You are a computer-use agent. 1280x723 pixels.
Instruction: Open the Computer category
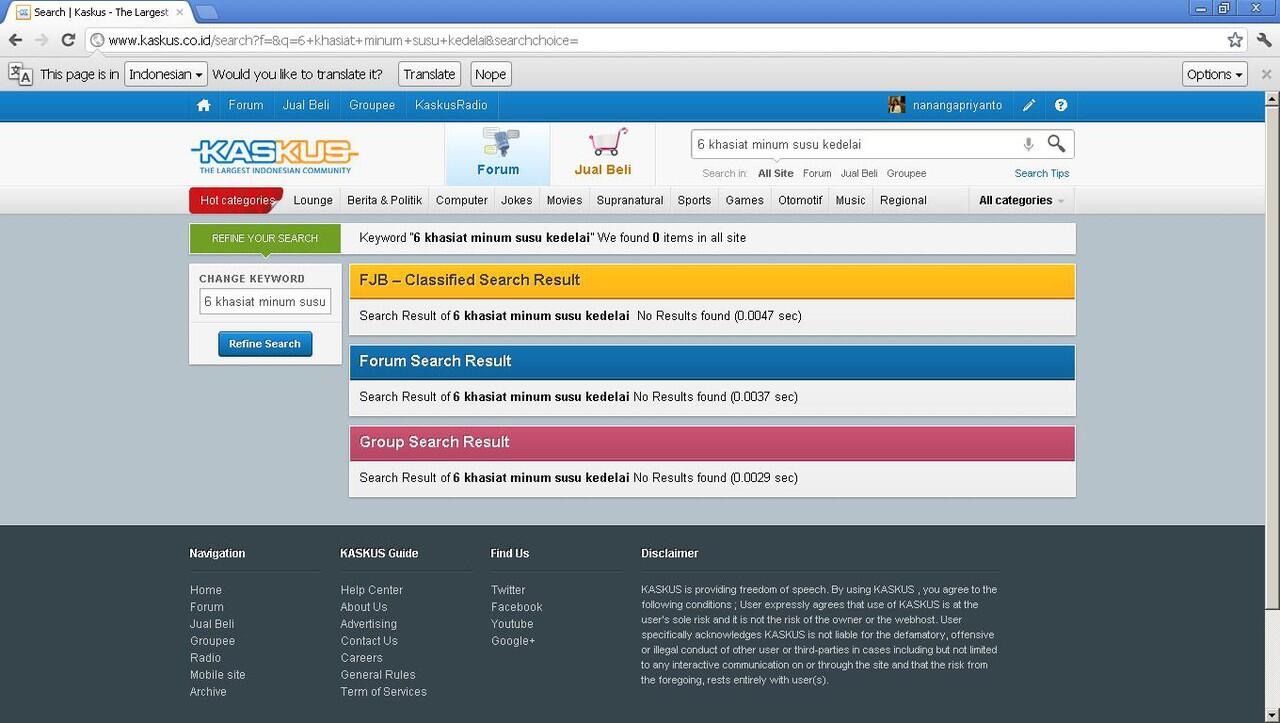pos(462,200)
